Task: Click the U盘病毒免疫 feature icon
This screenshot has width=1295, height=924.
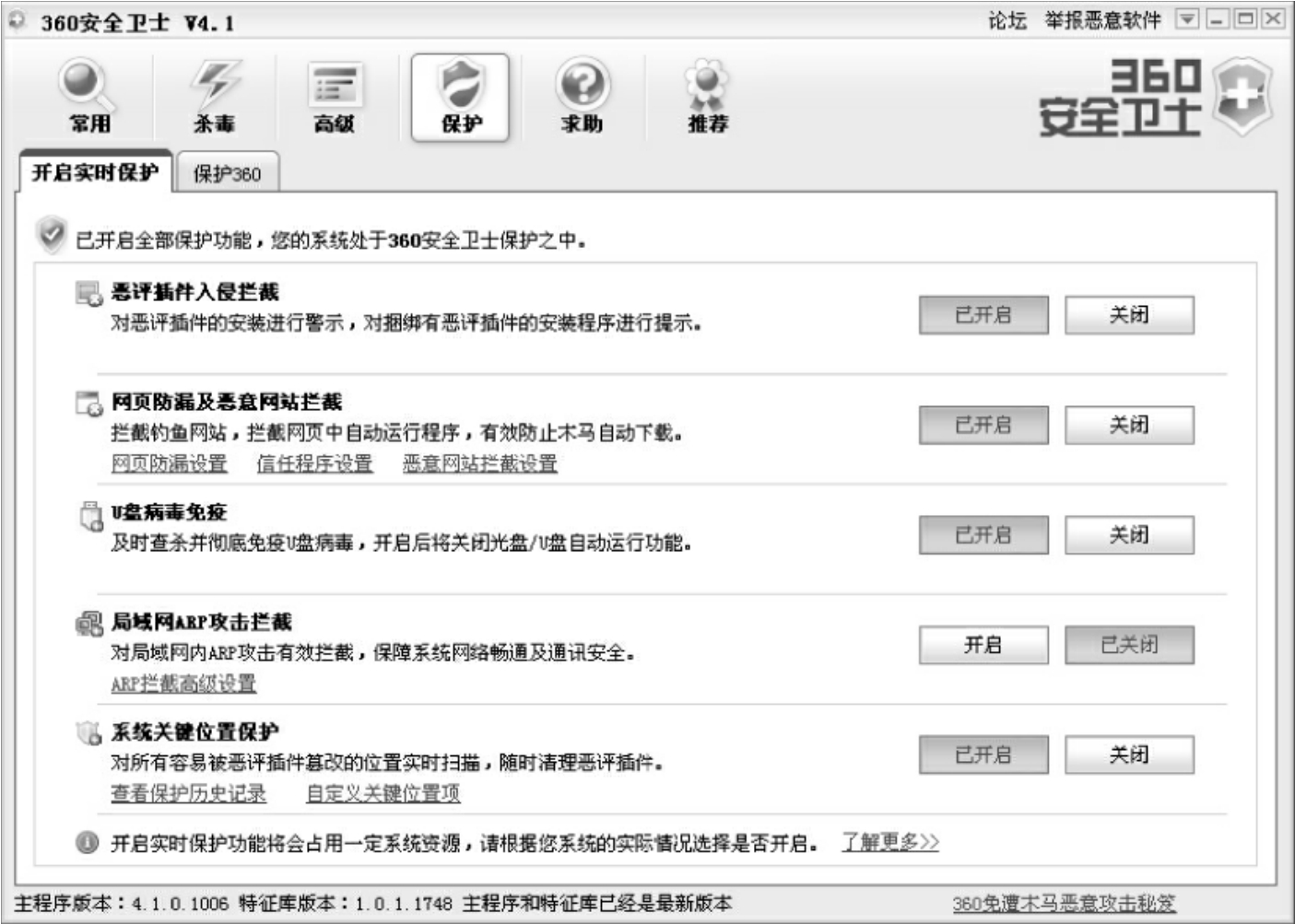Action: (x=90, y=516)
